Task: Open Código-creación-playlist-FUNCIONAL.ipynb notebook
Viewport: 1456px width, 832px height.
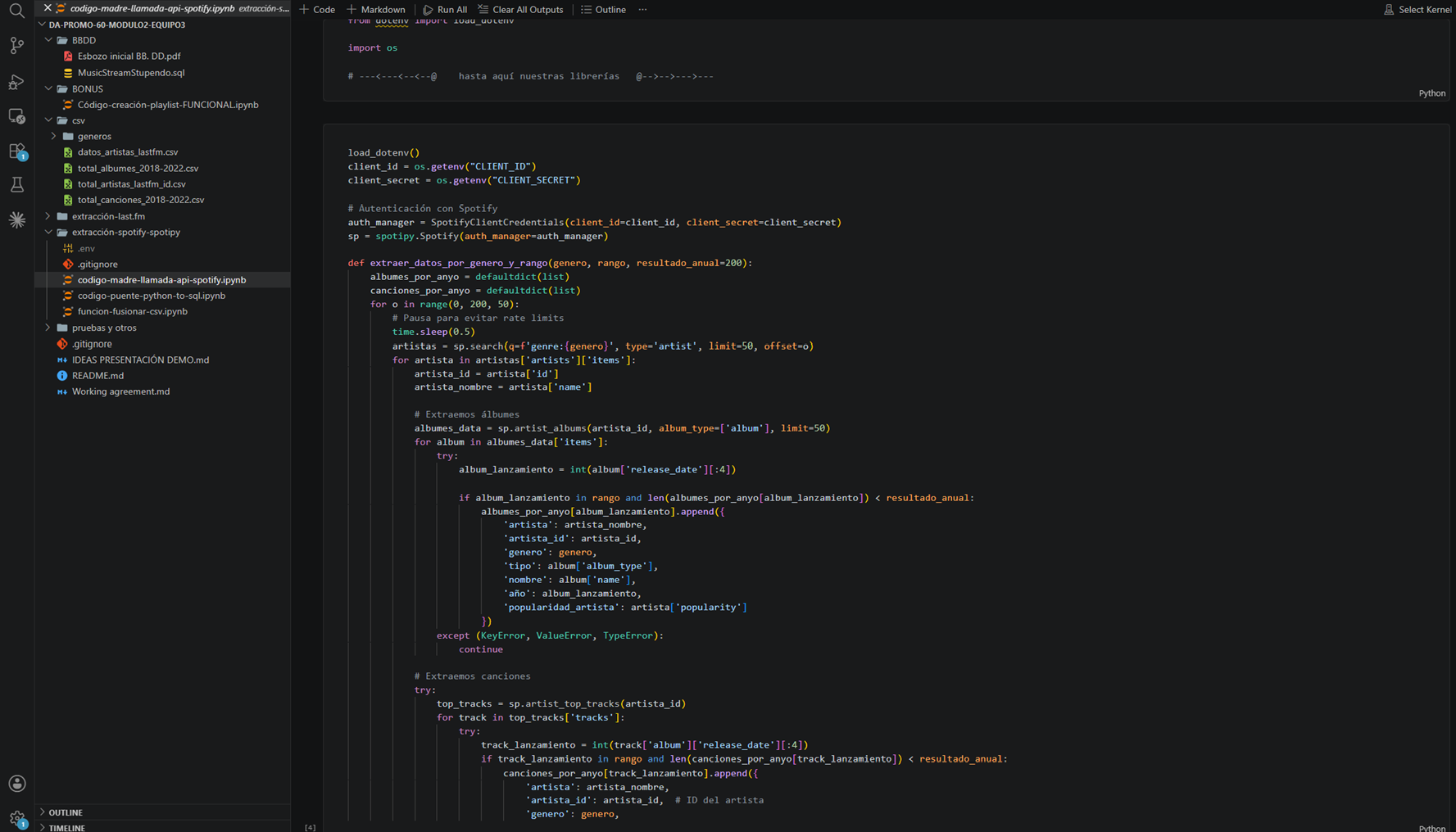Action: click(168, 105)
